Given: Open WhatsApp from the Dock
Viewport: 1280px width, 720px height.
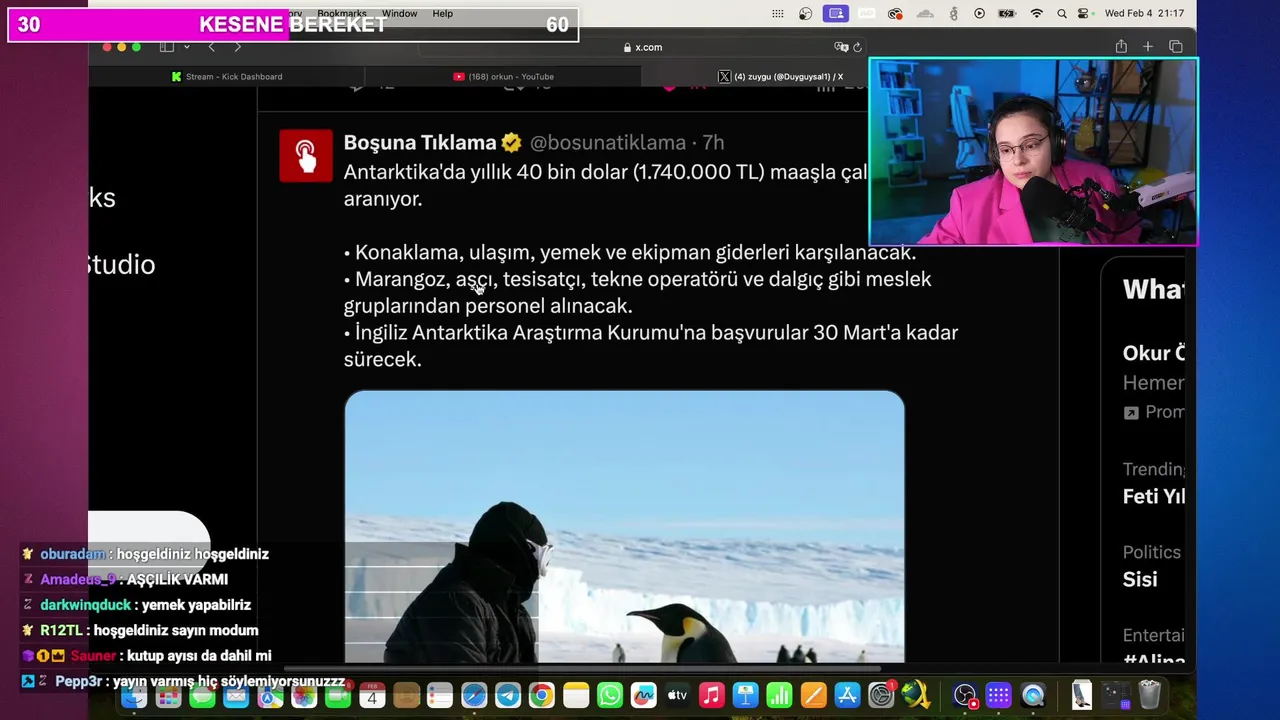Looking at the screenshot, I should click(610, 695).
